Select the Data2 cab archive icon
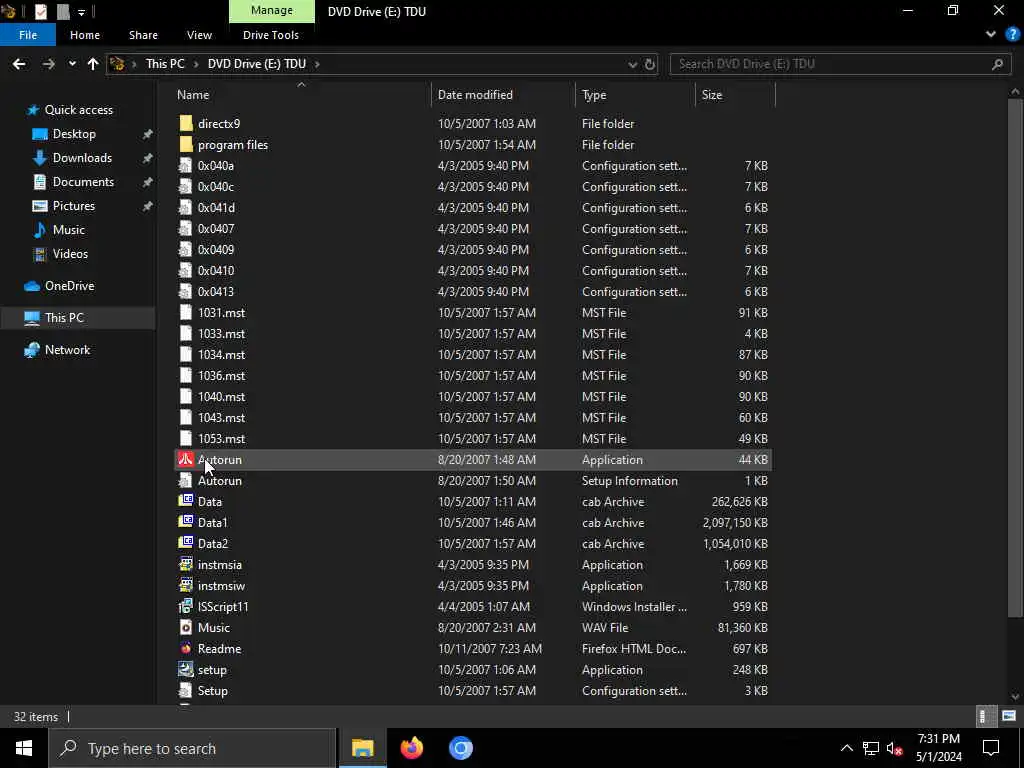 coord(186,543)
